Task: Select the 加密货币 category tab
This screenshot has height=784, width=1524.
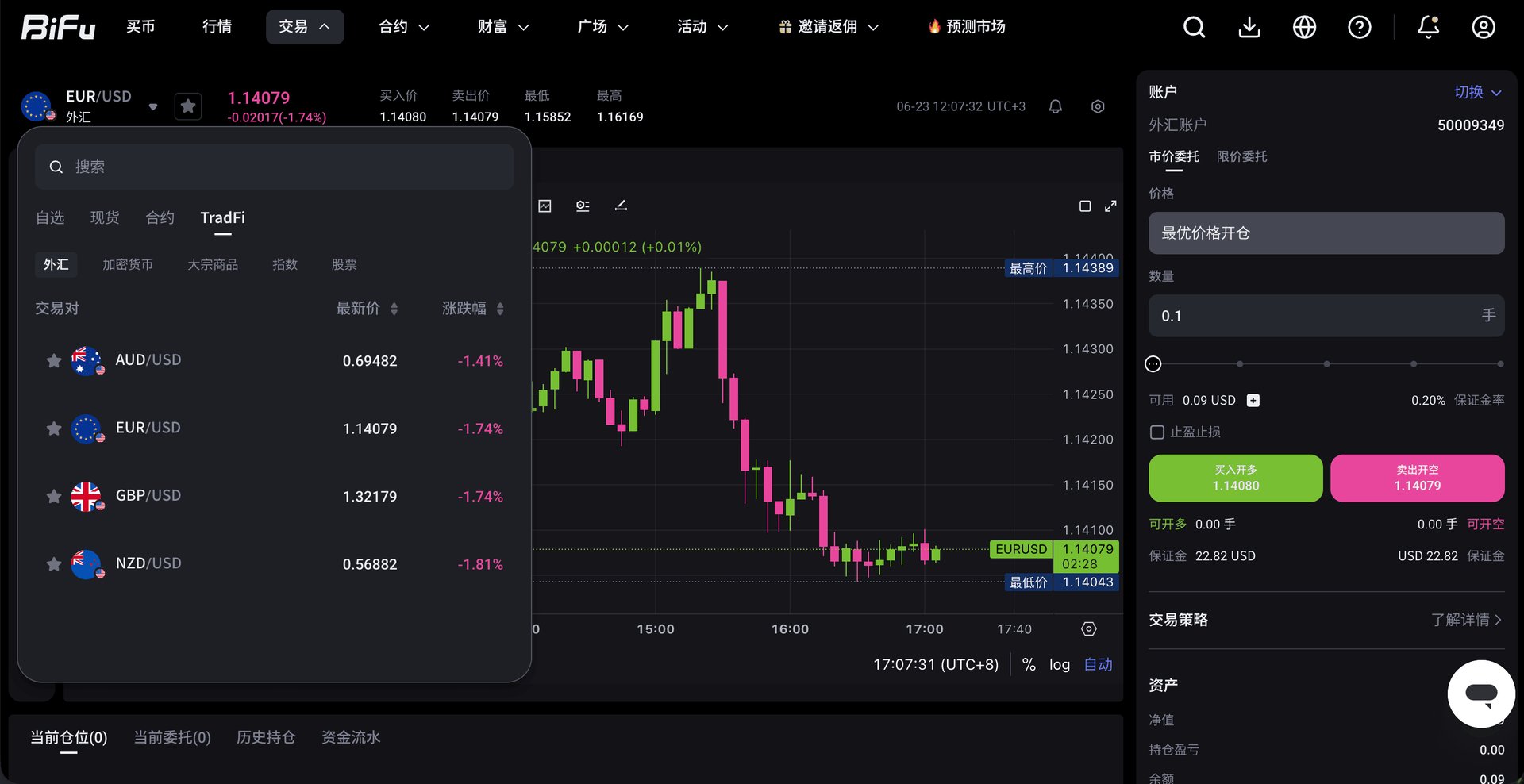Action: tap(128, 264)
